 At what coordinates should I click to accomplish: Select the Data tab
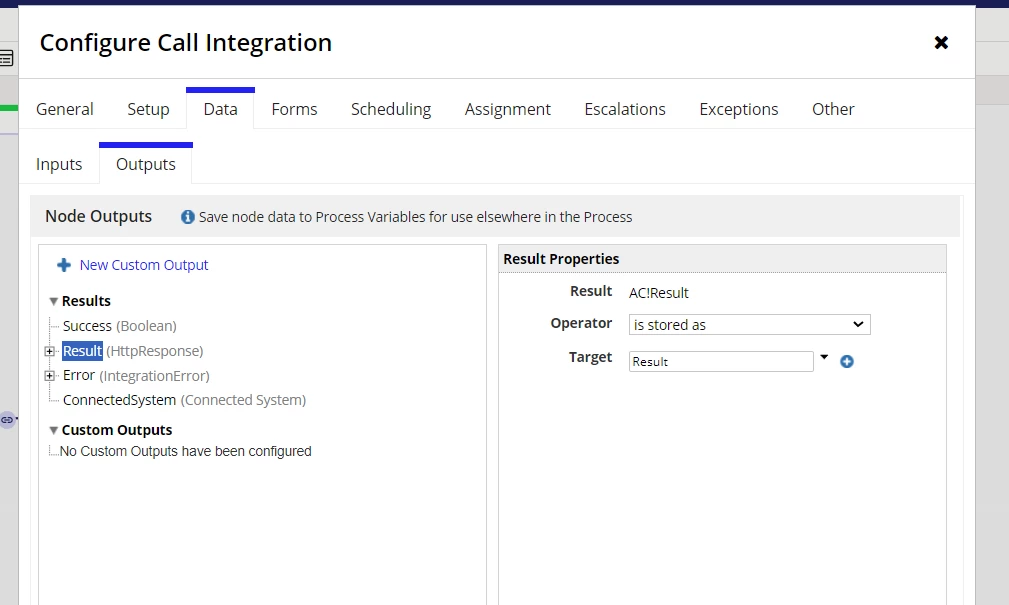click(220, 109)
